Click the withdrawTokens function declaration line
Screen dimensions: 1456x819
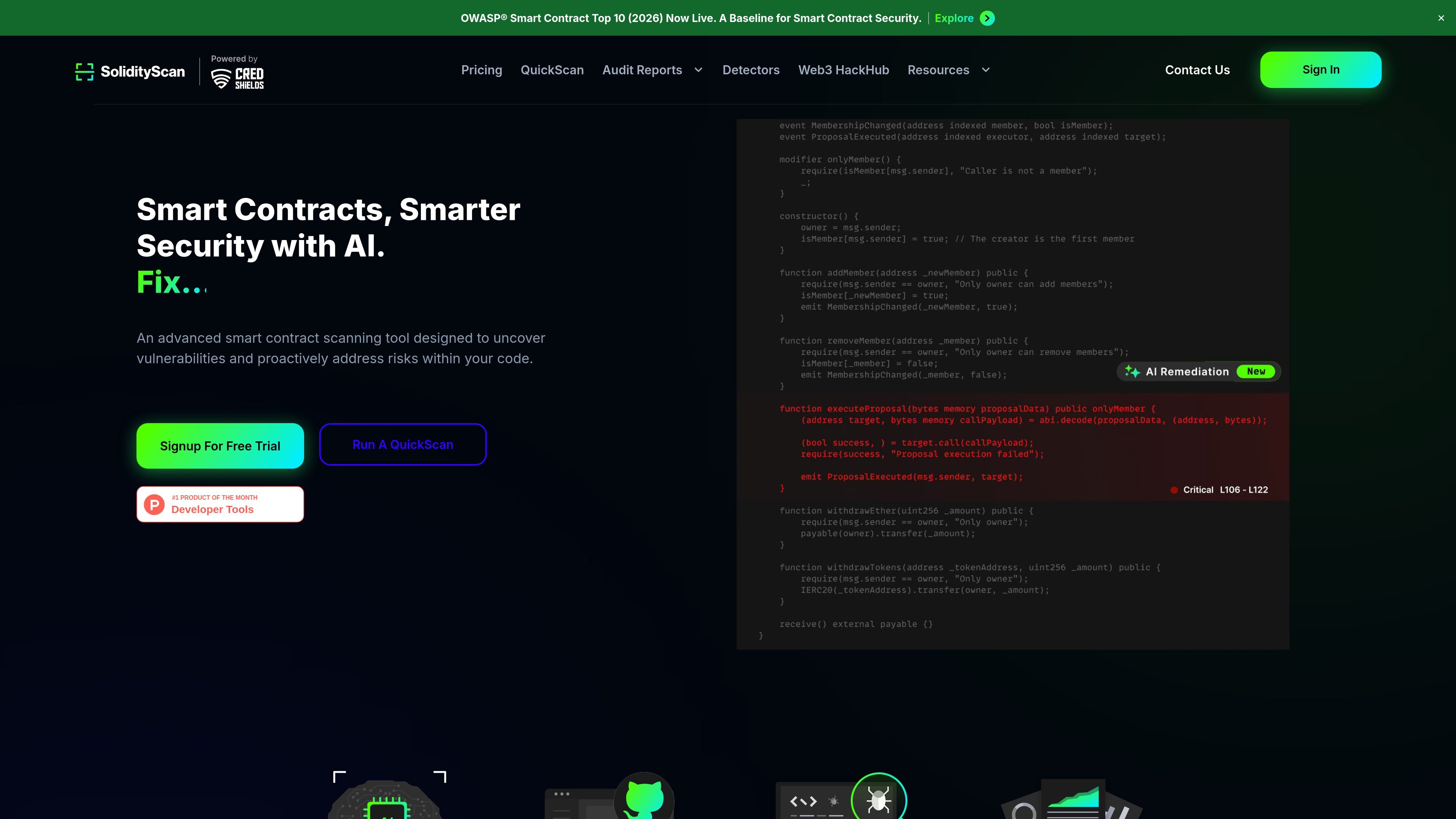971,568
